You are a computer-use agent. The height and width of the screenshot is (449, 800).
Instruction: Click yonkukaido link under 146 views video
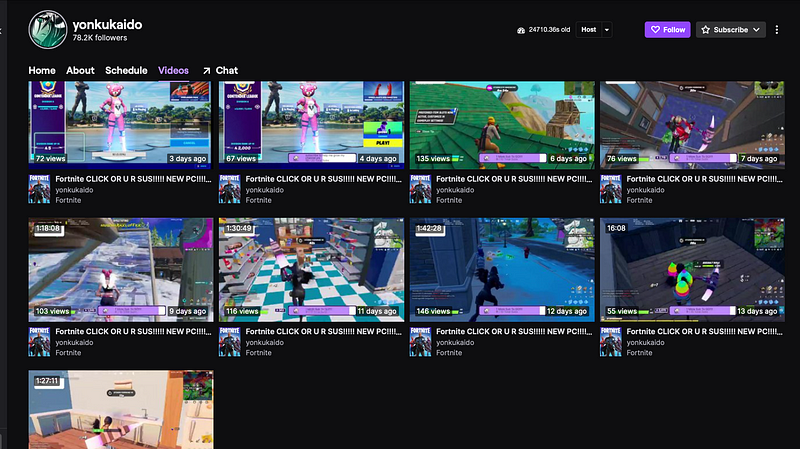(455, 342)
